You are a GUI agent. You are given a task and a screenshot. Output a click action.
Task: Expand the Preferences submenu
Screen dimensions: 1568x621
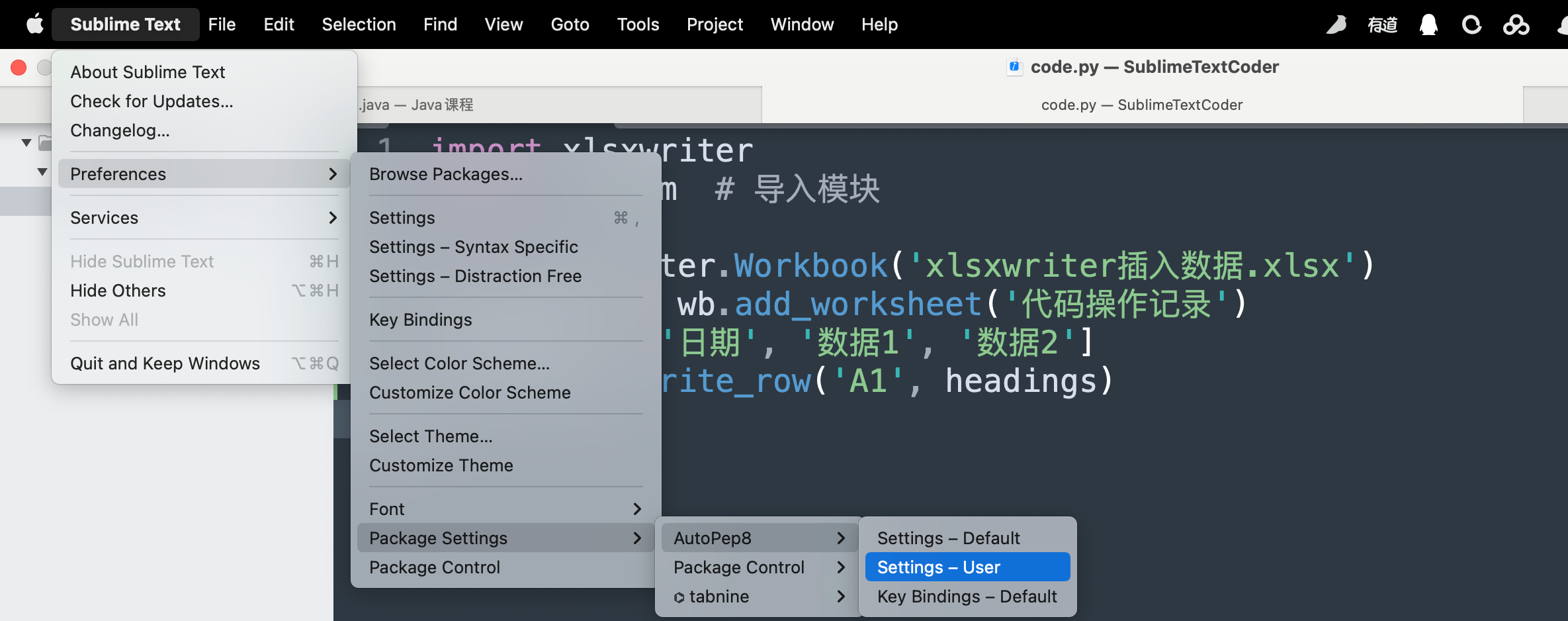coord(204,173)
